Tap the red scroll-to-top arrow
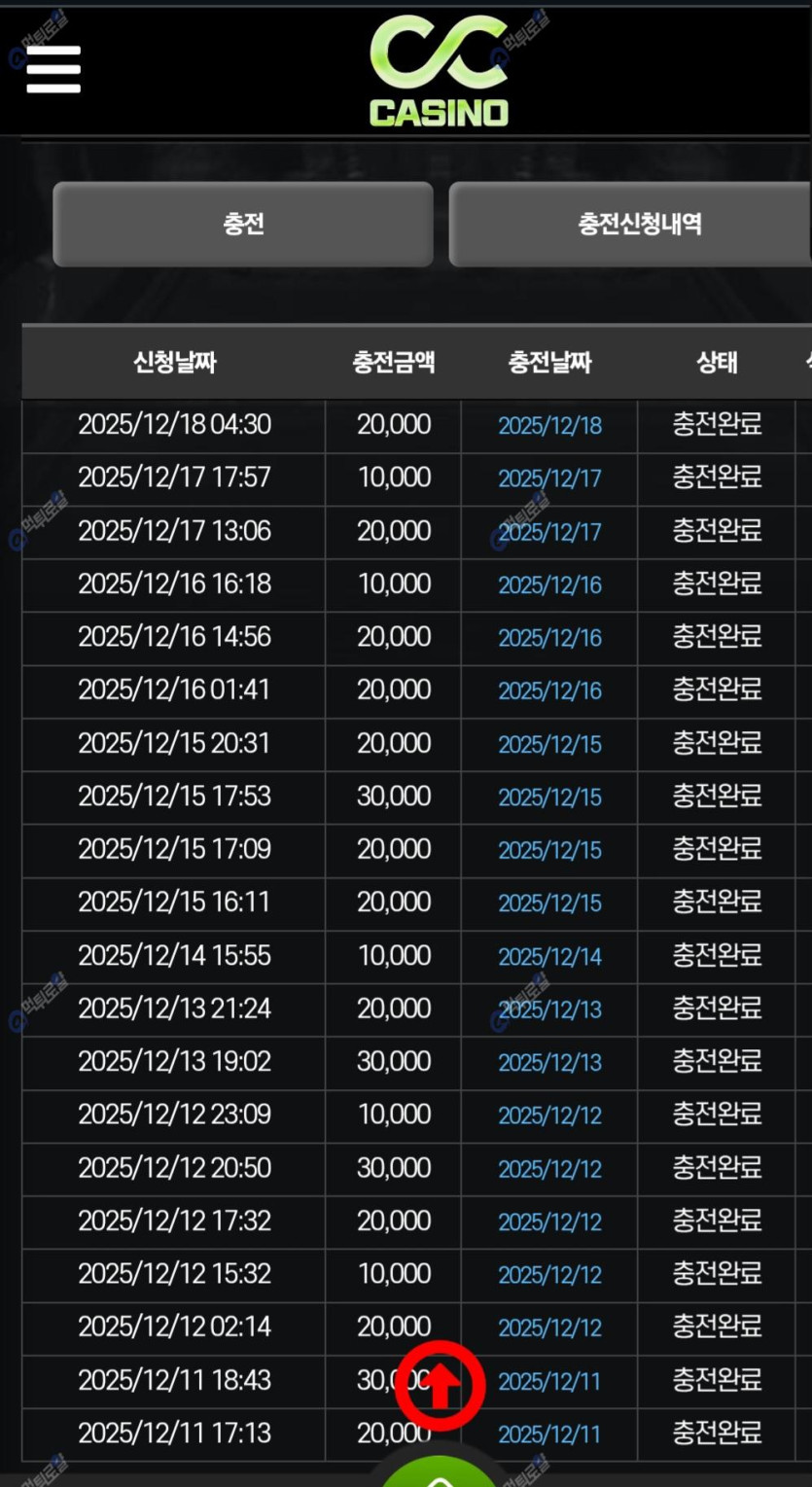The width and height of the screenshot is (812, 1487). 440,1386
